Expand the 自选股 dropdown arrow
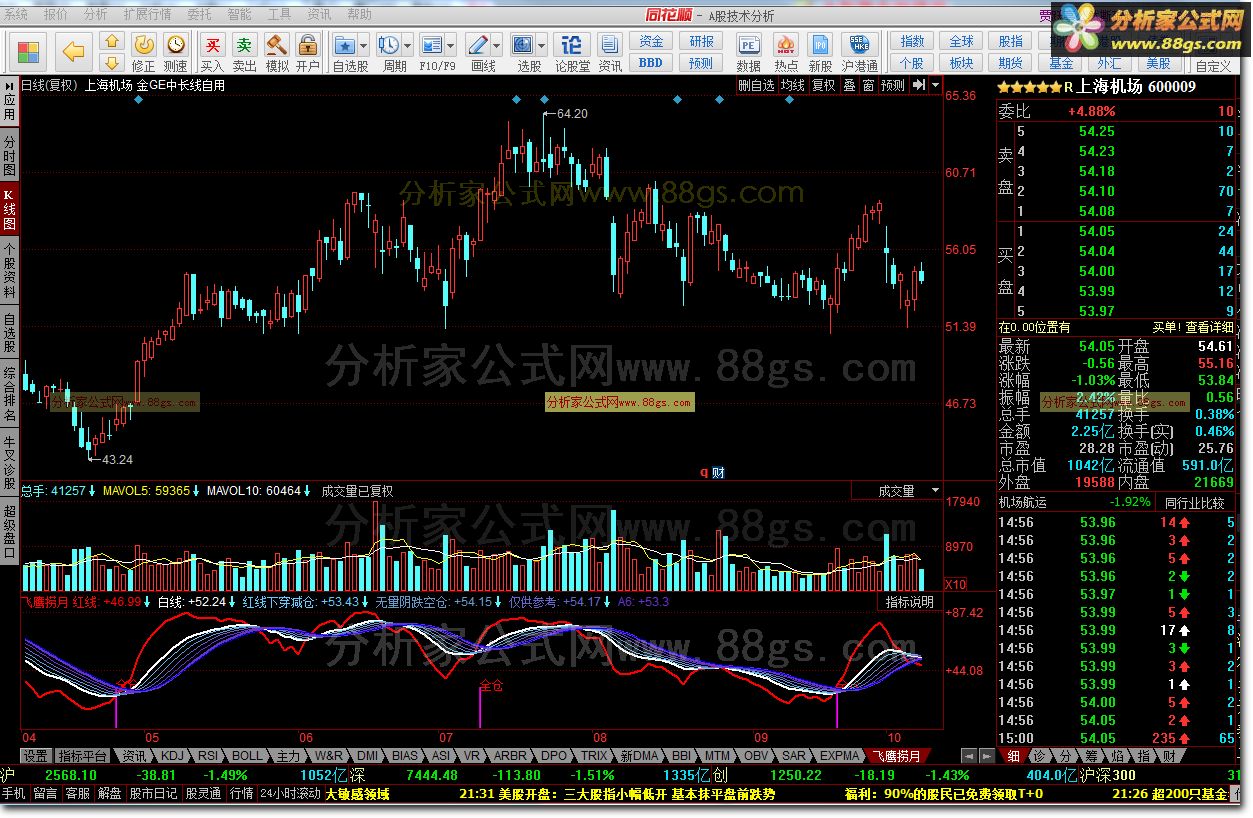This screenshot has height=818, width=1253. click(363, 46)
